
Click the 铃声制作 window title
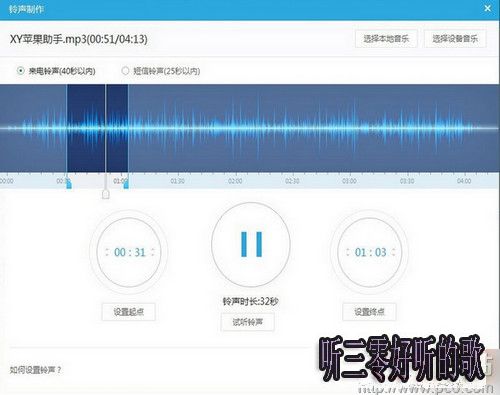click(x=26, y=9)
